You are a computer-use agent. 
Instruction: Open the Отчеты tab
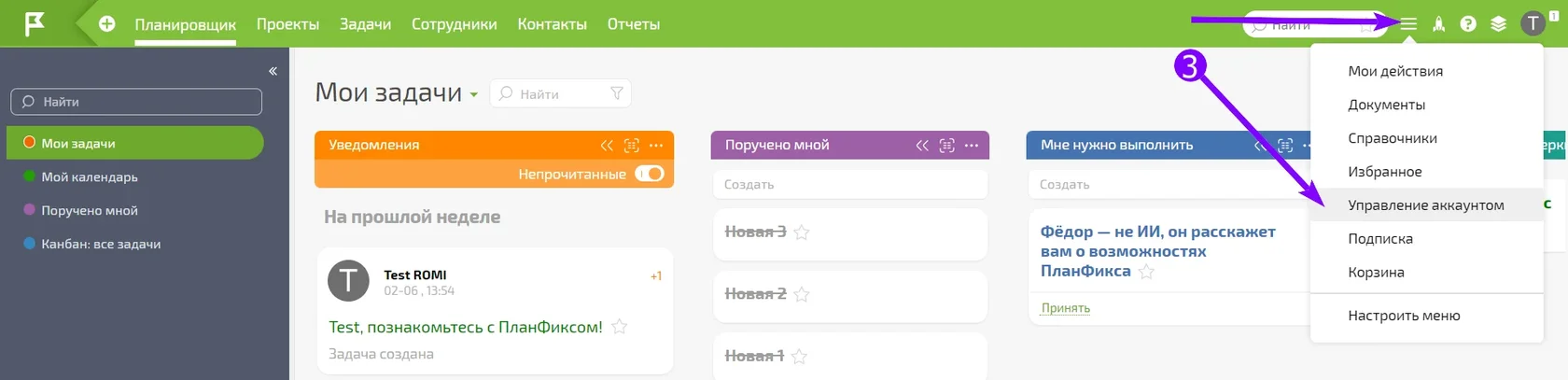click(634, 24)
